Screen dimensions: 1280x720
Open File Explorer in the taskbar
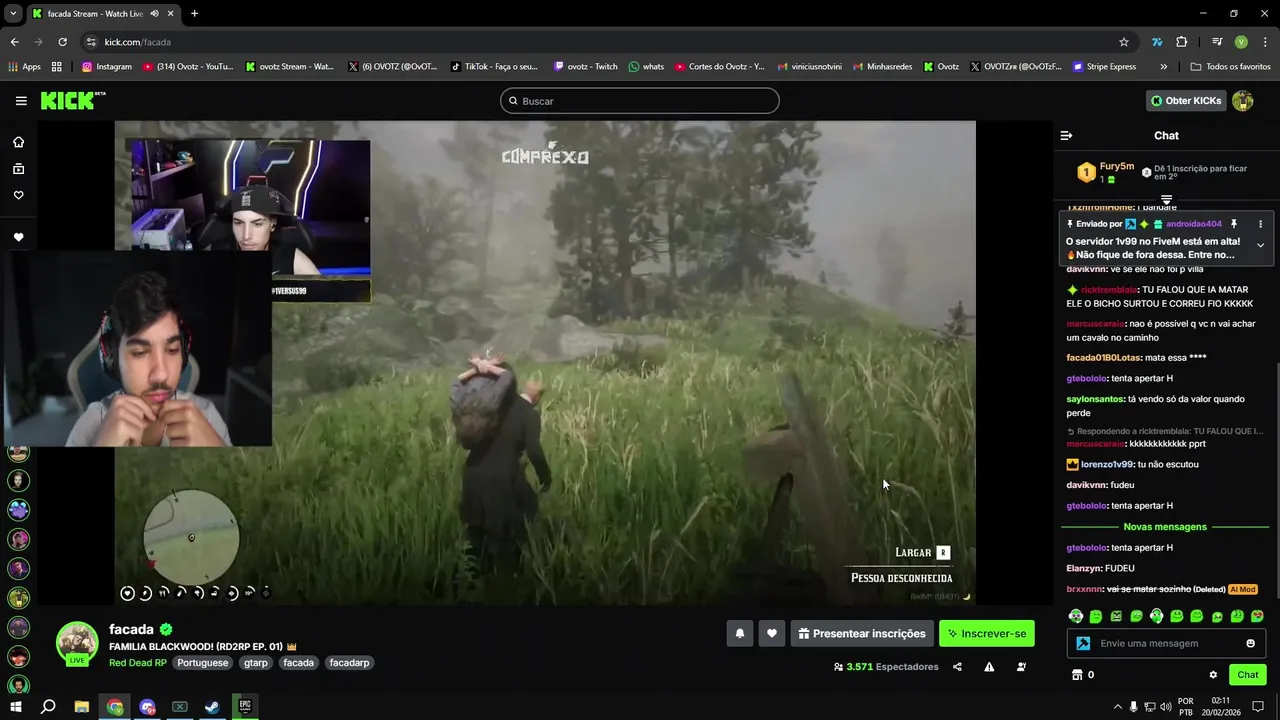[82, 706]
